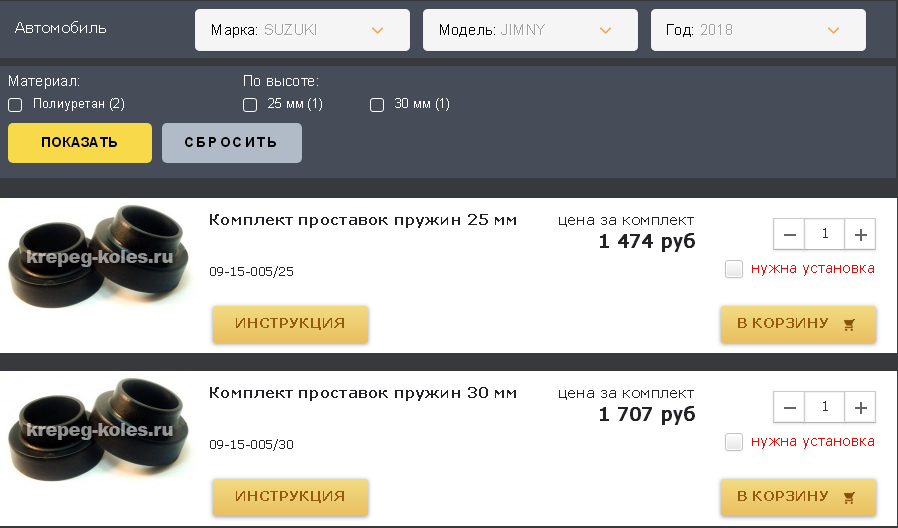Decrease quantity for the 25 мм kit

[x=789, y=234]
